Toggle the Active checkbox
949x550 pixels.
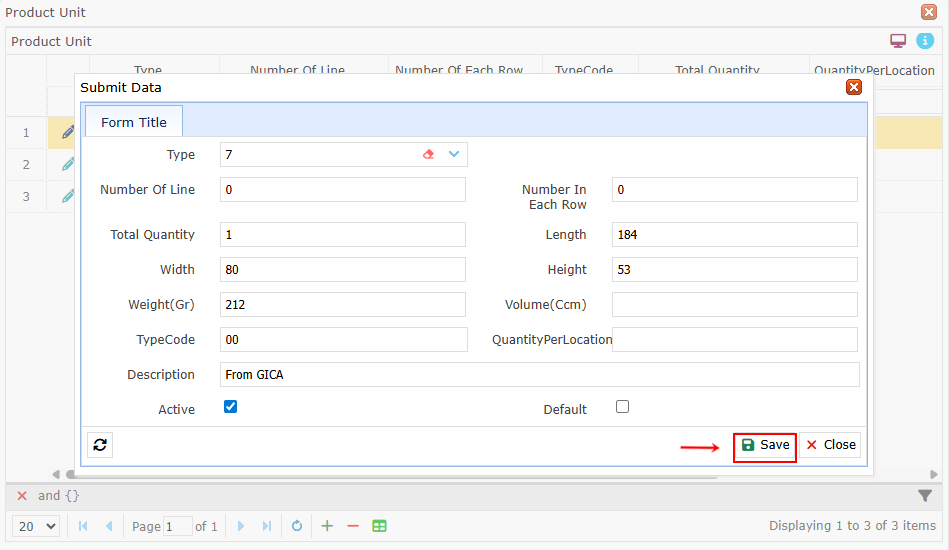[230, 407]
